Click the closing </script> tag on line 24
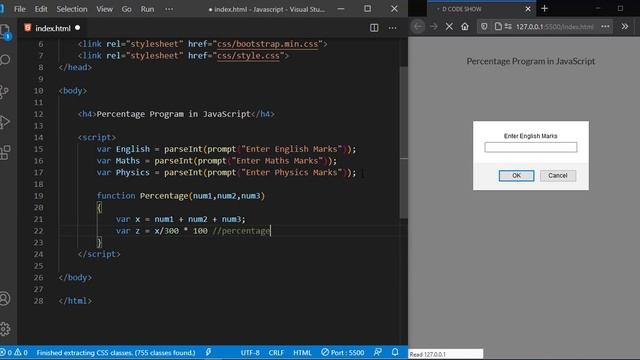 tap(99, 254)
